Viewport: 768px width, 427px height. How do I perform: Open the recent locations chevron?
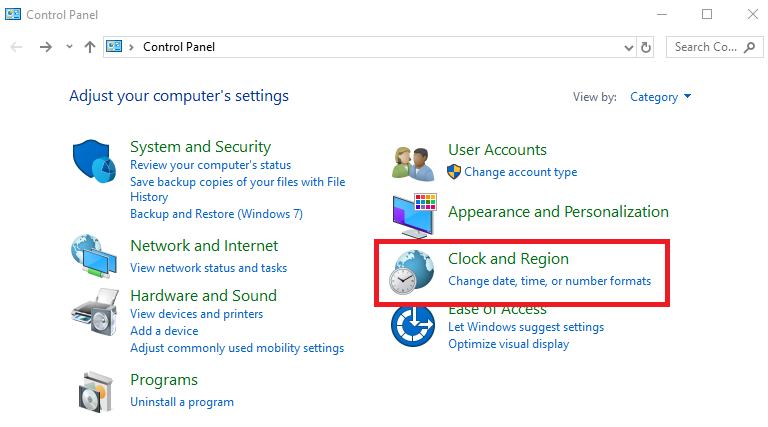tap(69, 47)
